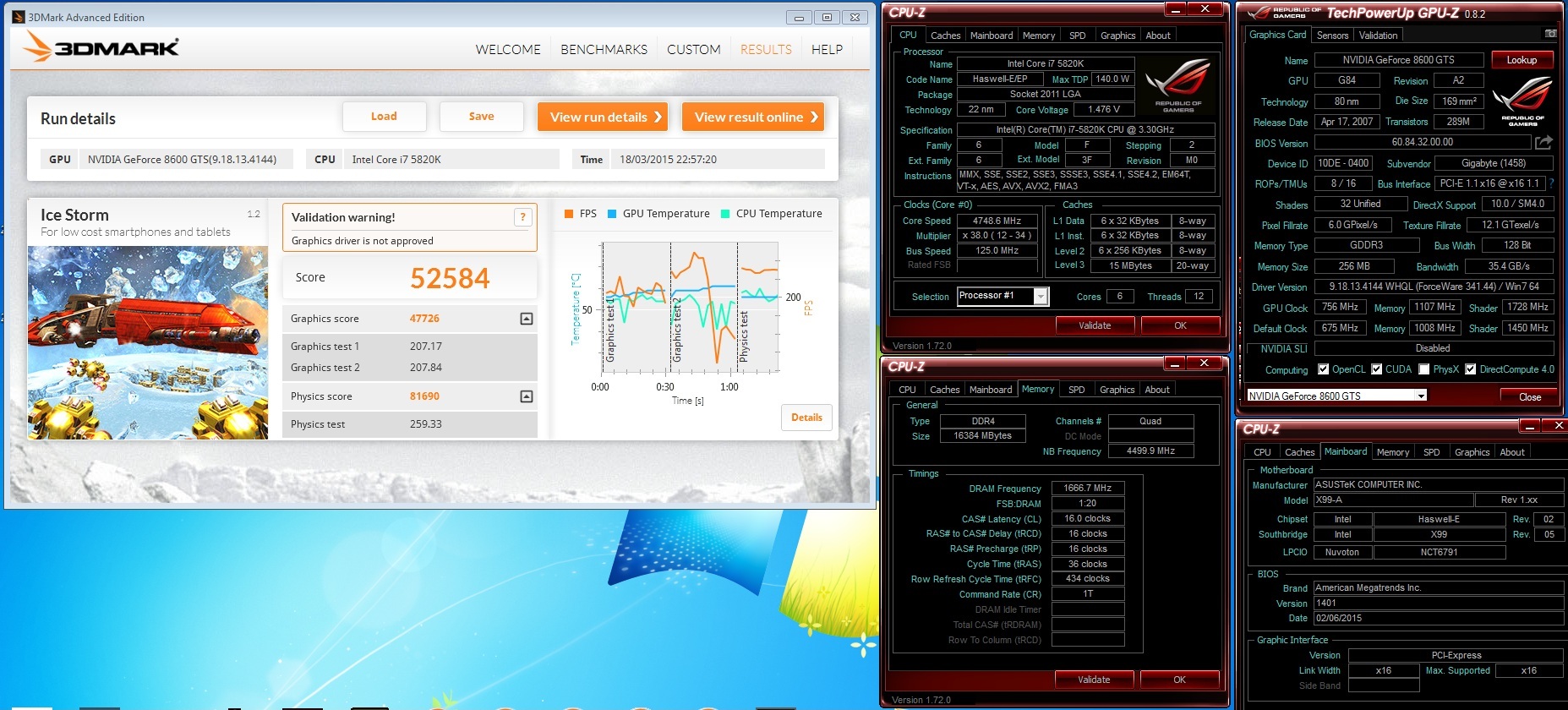Screen dimensions: 1568x710
Task: Open the validation warning help question mark
Action: point(522,217)
